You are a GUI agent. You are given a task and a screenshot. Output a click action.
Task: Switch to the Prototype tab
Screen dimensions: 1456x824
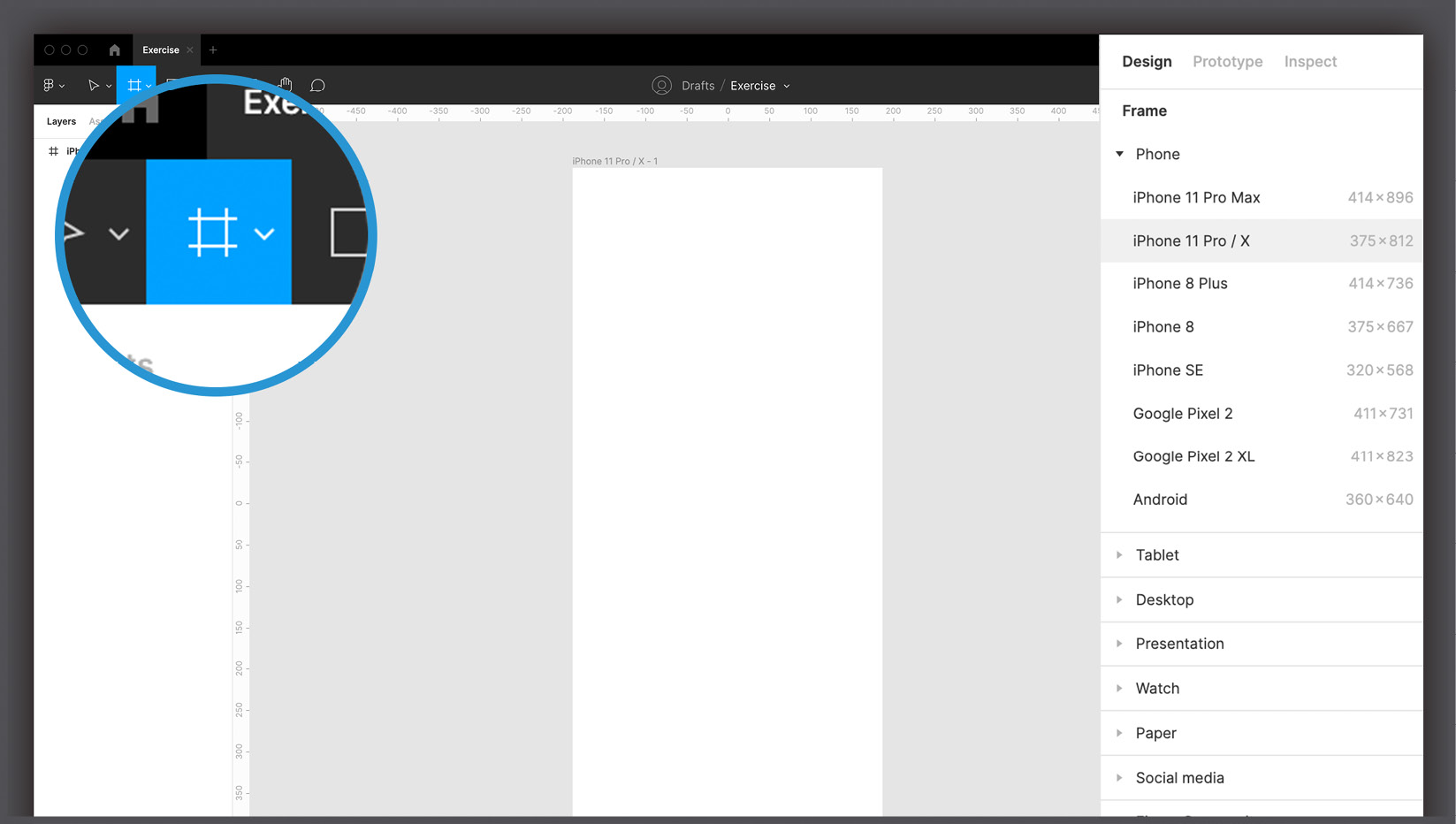[x=1227, y=61]
